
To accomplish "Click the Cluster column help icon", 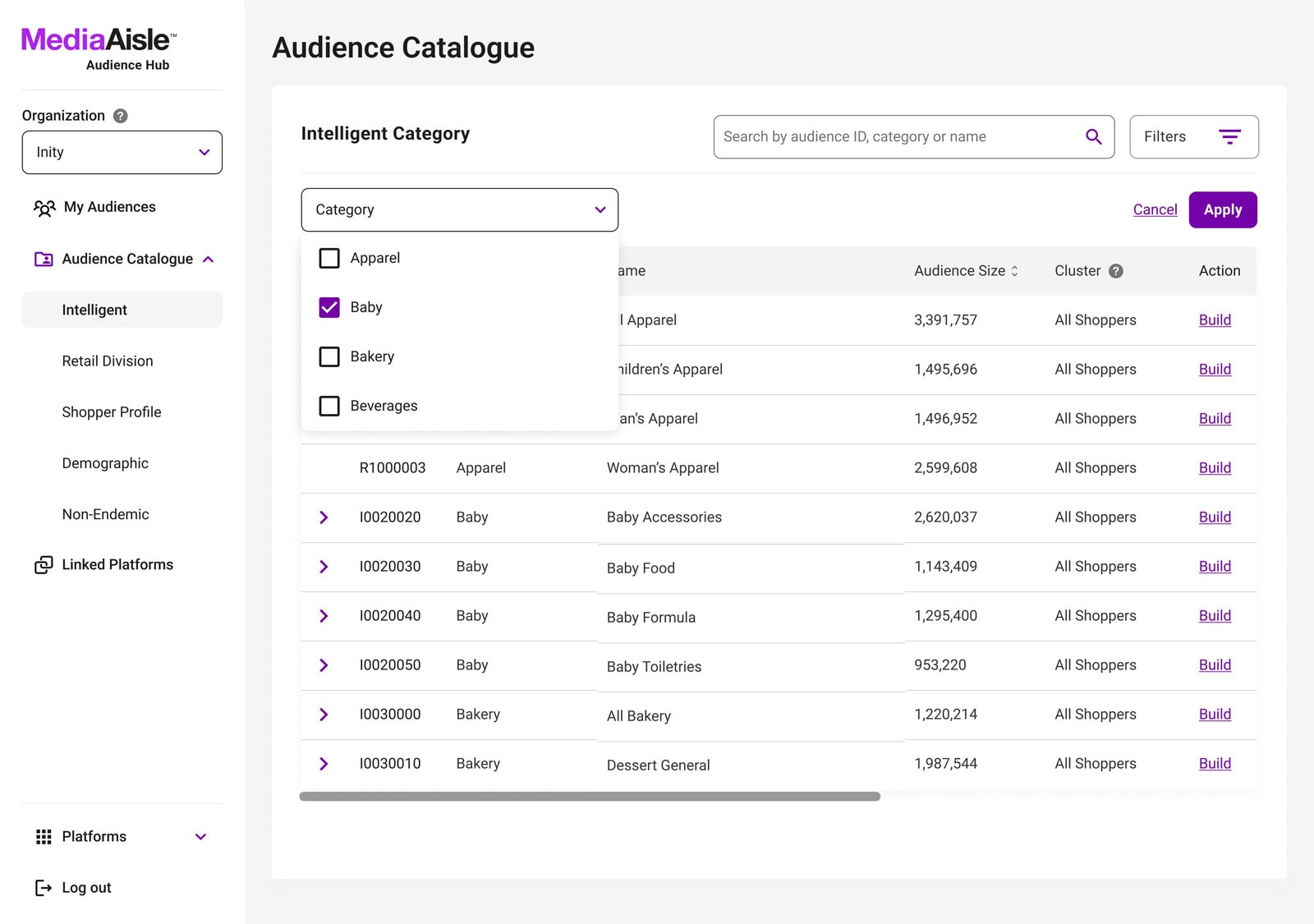I will pyautogui.click(x=1115, y=271).
